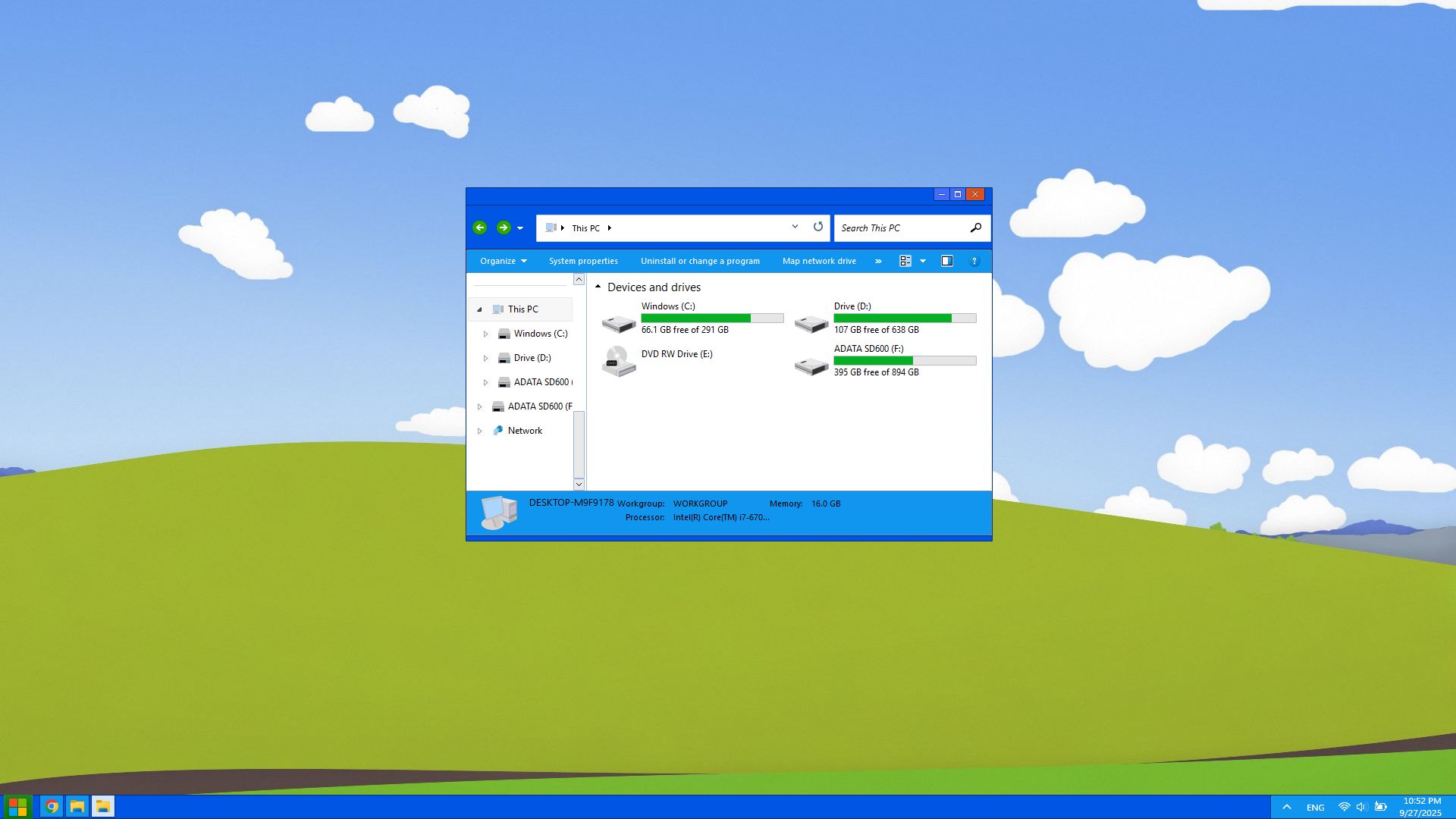This screenshot has height=819, width=1456.
Task: Click the blue Help question mark icon
Action: (974, 261)
